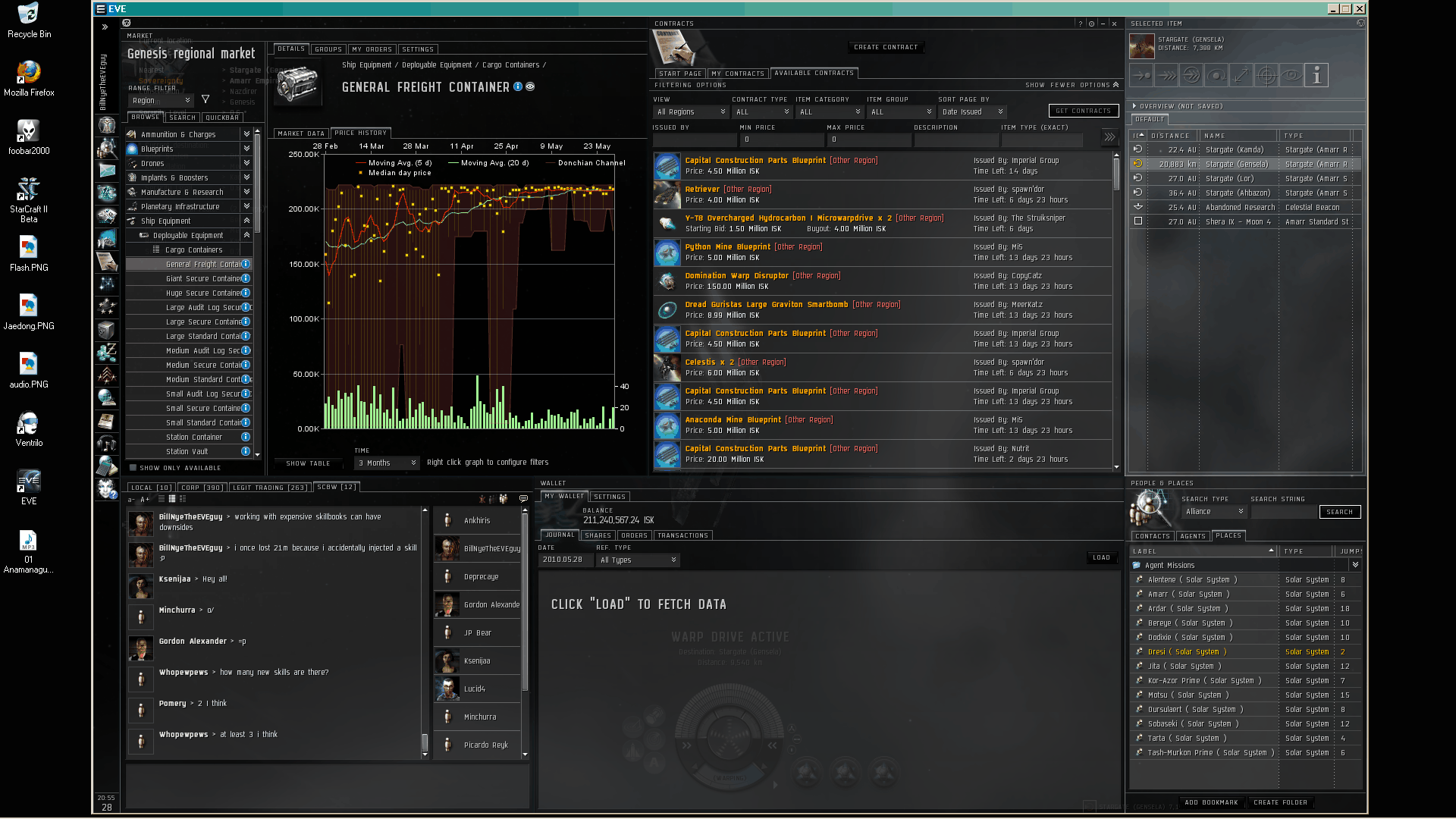Show info for Station Vault item
This screenshot has width=1456, height=819.
246,451
